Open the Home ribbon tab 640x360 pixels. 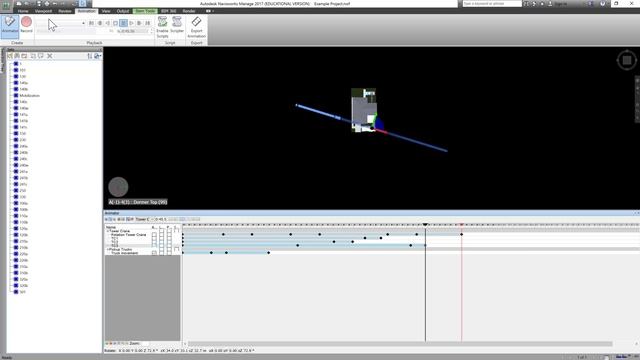click(x=23, y=11)
